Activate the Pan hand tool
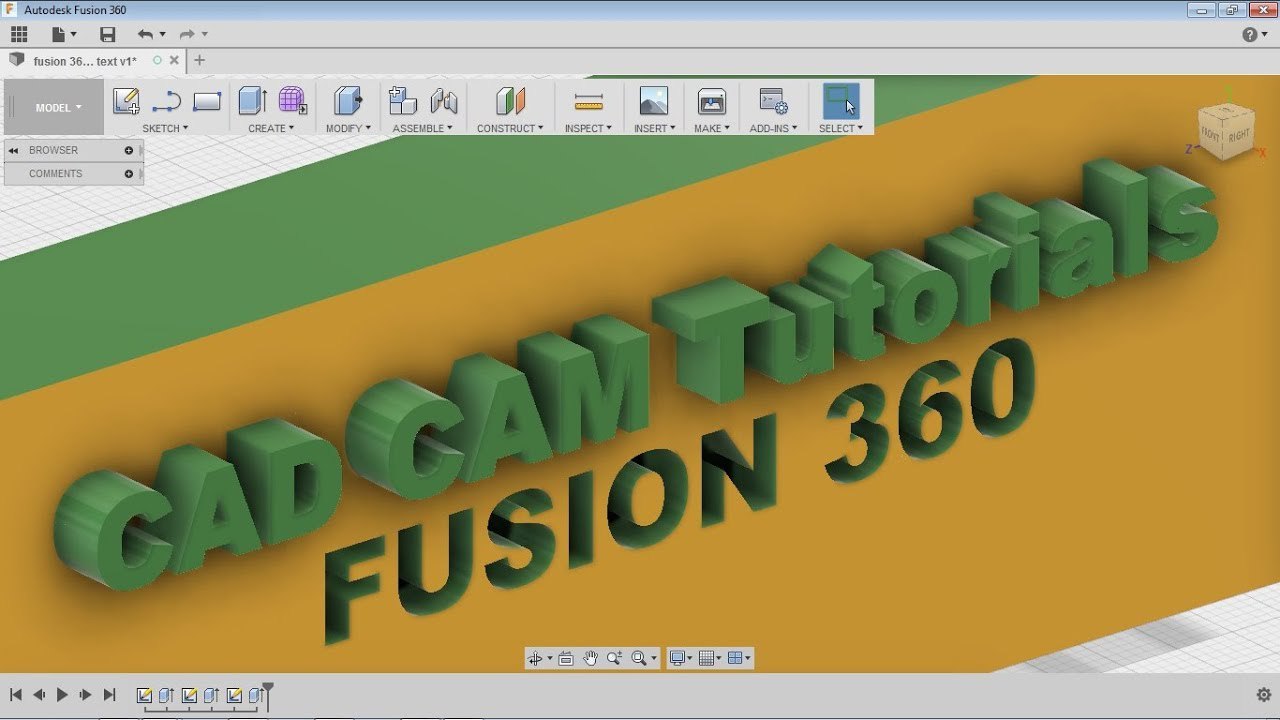The width and height of the screenshot is (1280, 720). point(590,658)
